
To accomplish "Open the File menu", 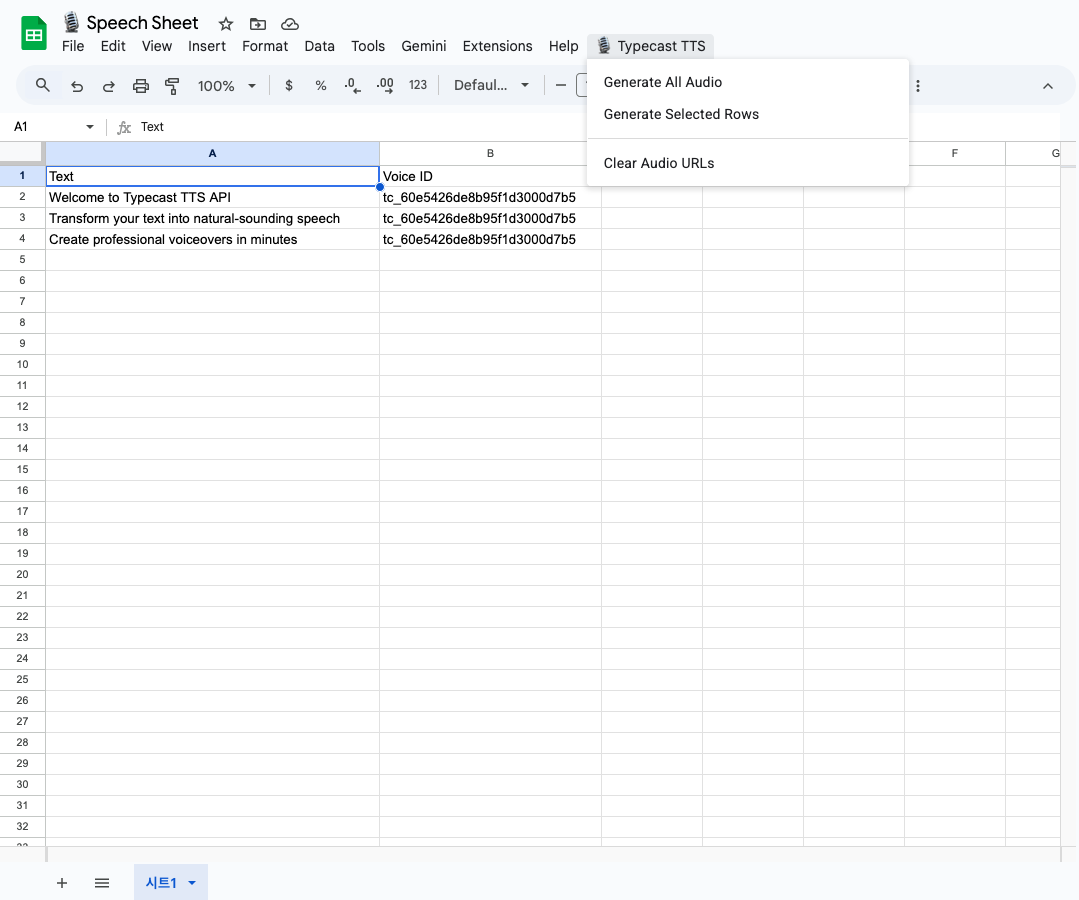I will pyautogui.click(x=73, y=46).
